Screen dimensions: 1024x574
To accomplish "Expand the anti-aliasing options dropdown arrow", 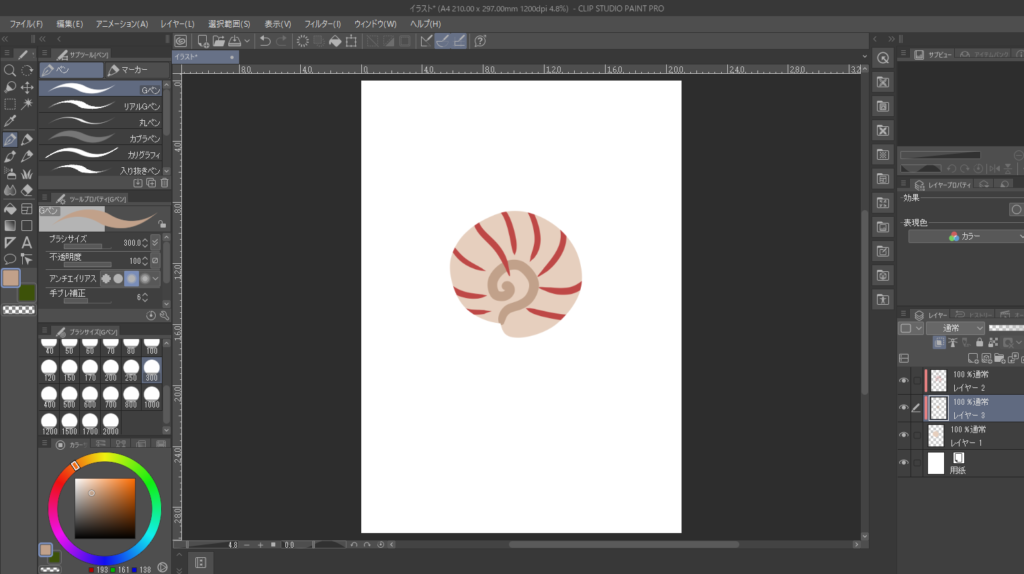I will pyautogui.click(x=155, y=278).
